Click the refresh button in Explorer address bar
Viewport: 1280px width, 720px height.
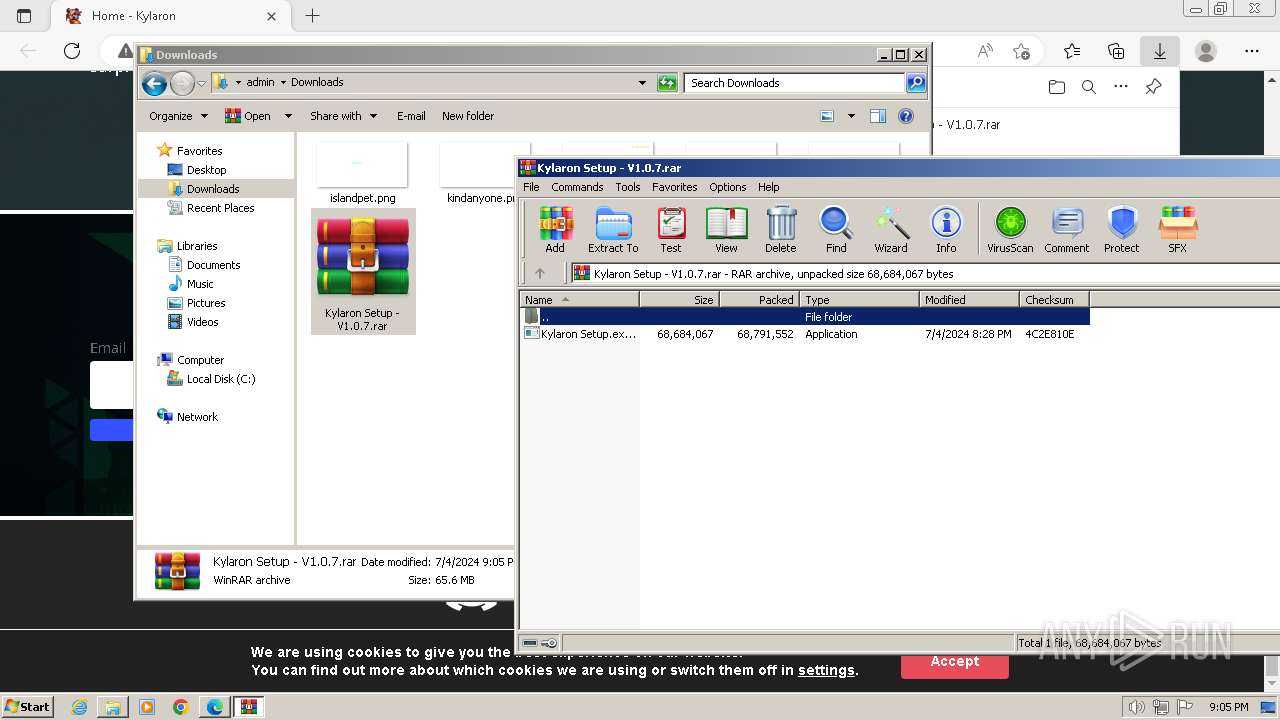(667, 83)
